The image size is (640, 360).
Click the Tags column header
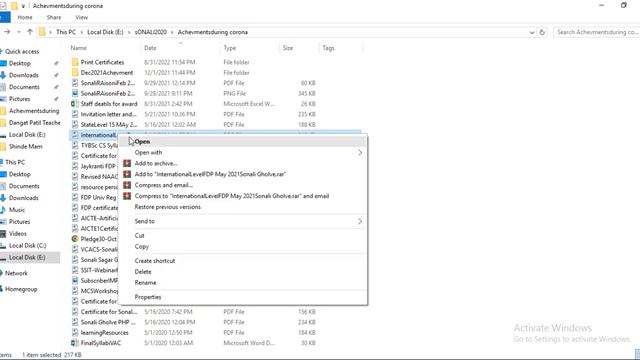click(x=329, y=48)
